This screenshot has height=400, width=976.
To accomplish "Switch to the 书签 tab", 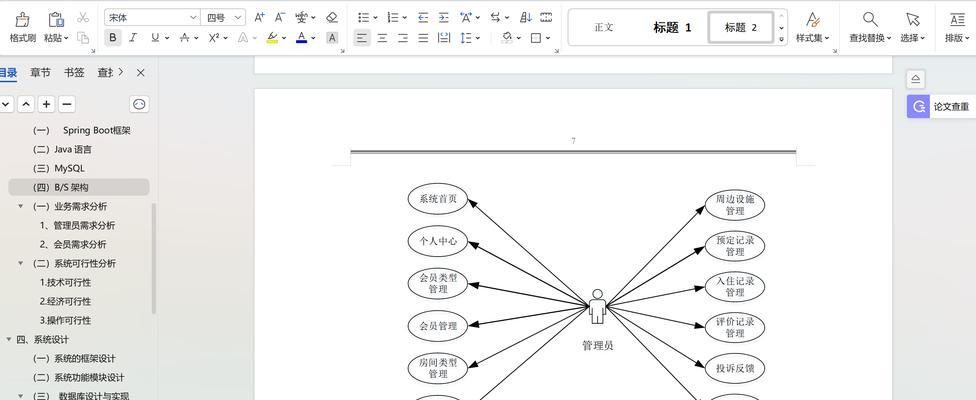I will pos(74,73).
